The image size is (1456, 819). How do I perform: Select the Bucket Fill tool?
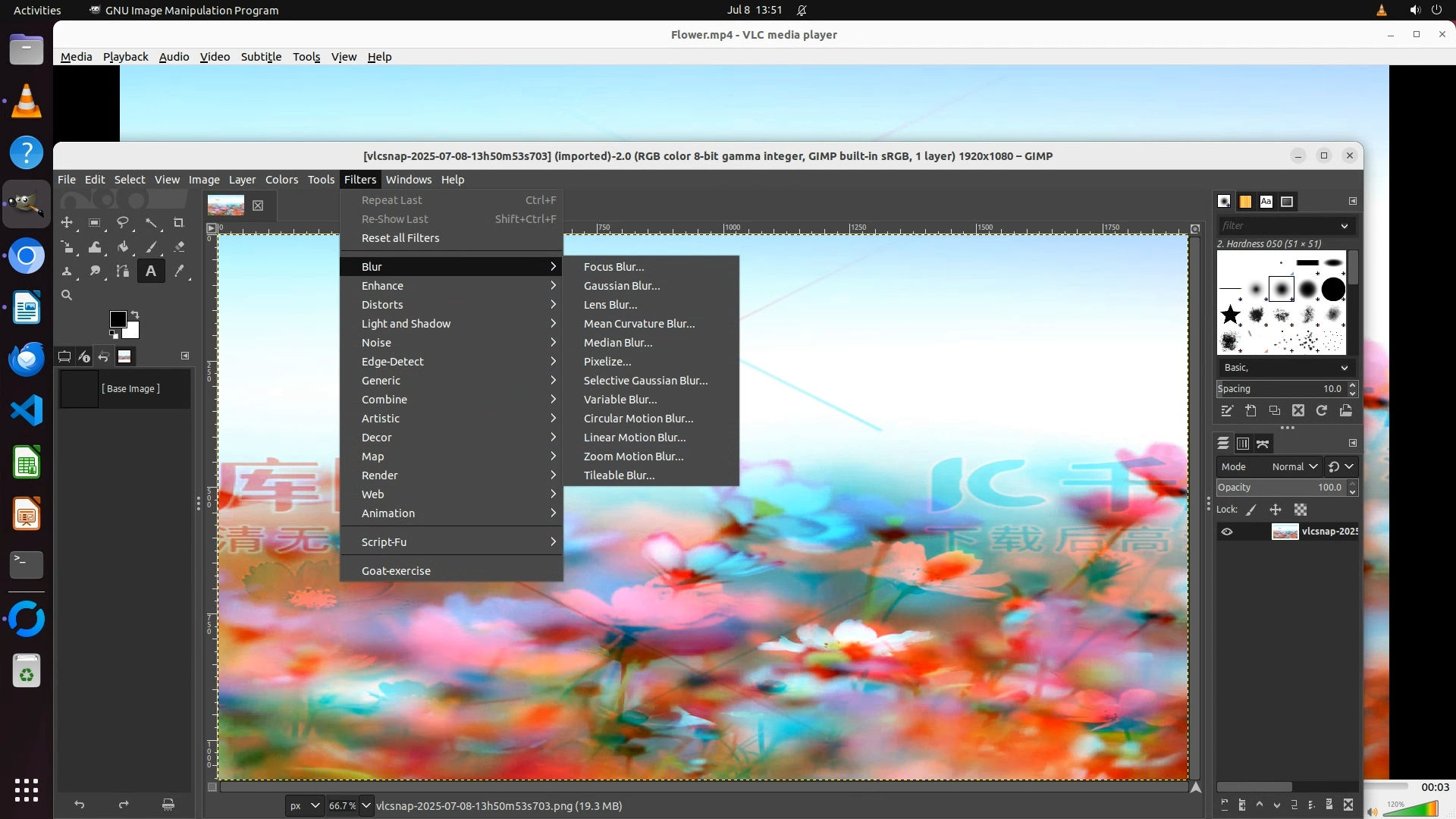(122, 246)
